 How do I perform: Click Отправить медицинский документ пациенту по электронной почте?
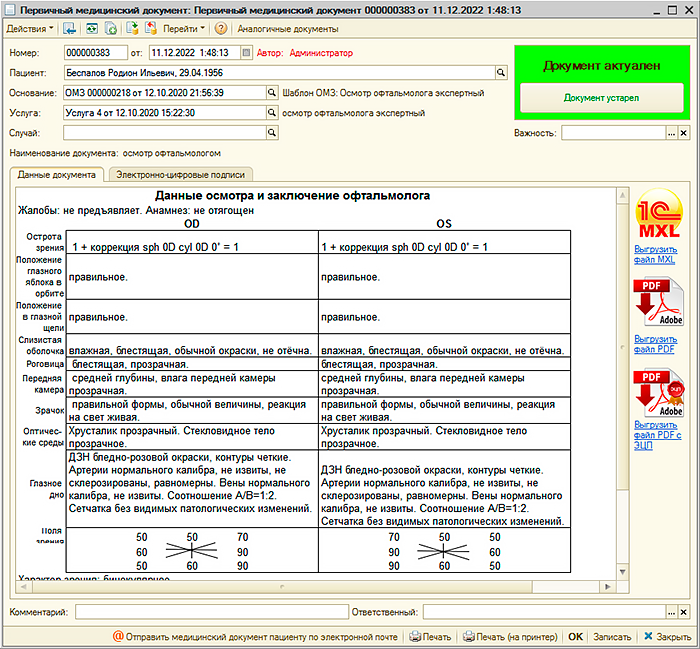tap(257, 636)
